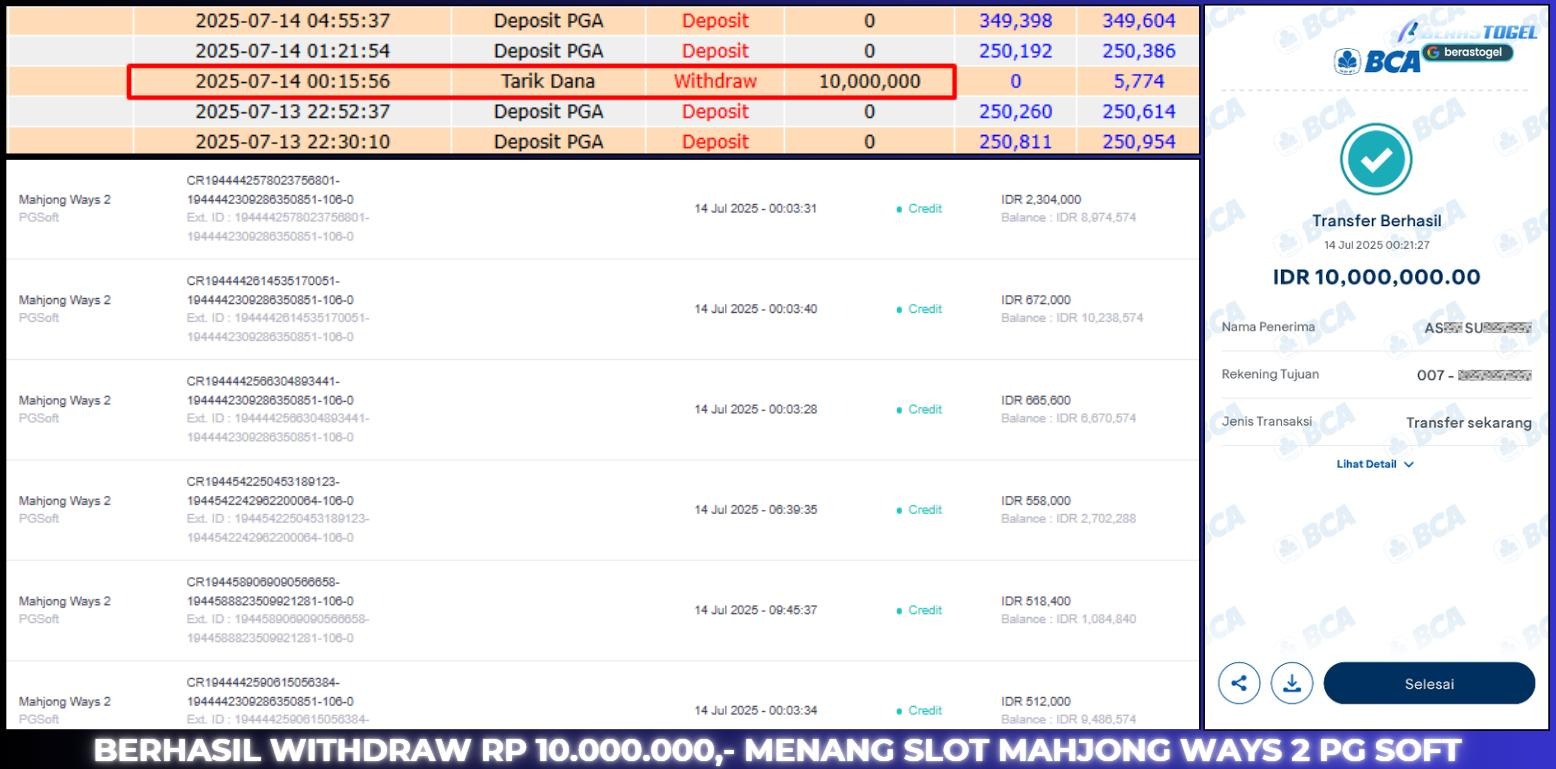
Task: Click the 250,954 balance value
Action: pyautogui.click(x=1139, y=141)
